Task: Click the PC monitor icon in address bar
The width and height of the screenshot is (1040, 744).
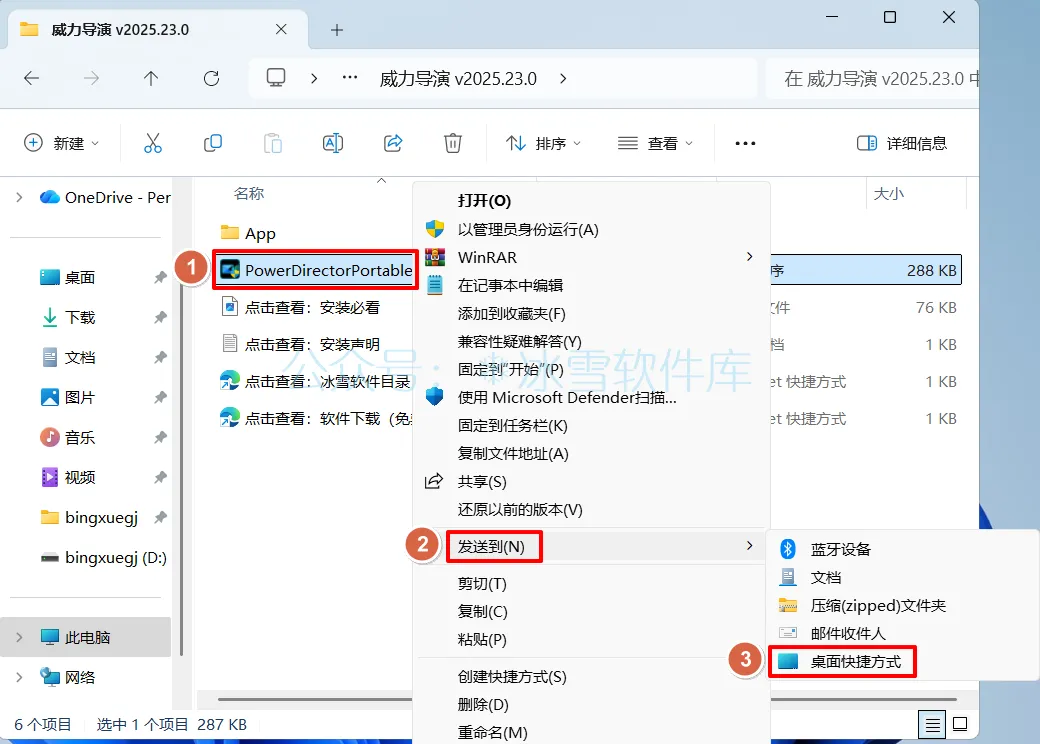Action: (x=276, y=78)
